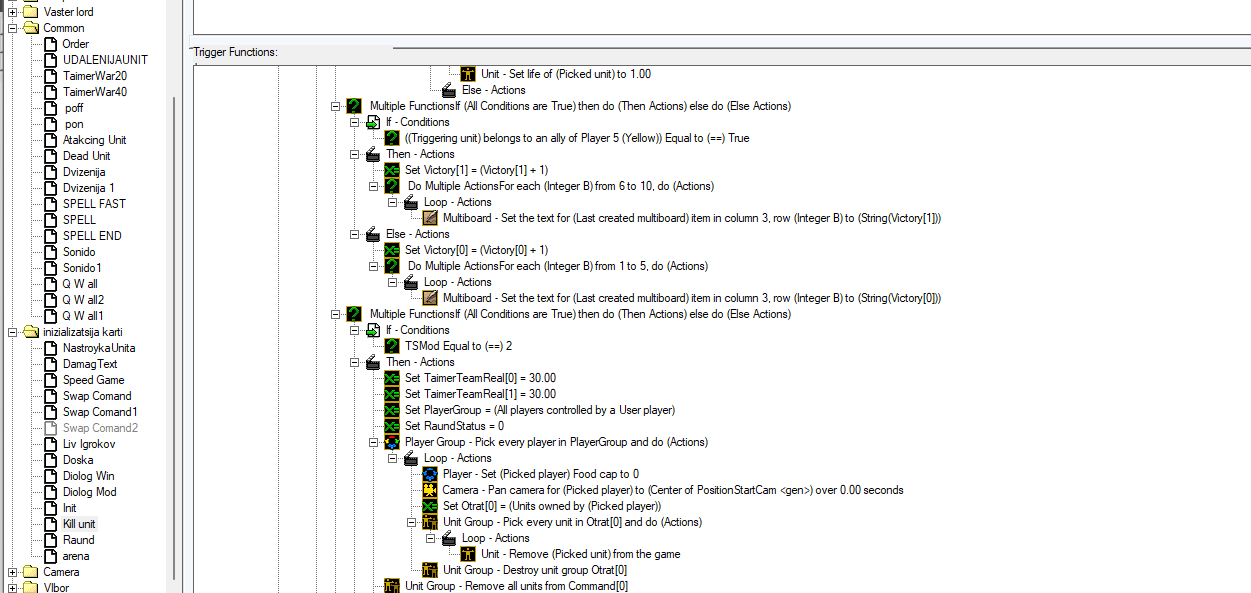
Task: Click variable icon of Set RaundStatus action
Action: pos(392,426)
